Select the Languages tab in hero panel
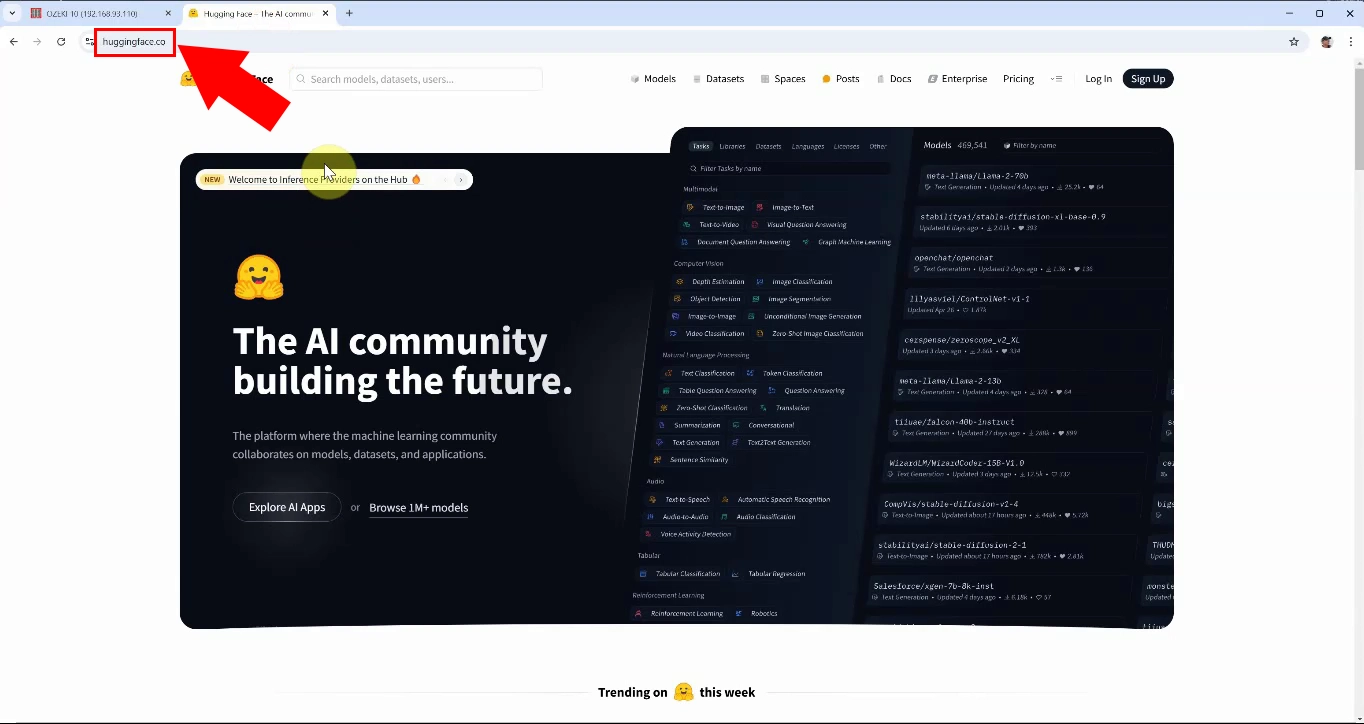1364x724 pixels. 808,146
